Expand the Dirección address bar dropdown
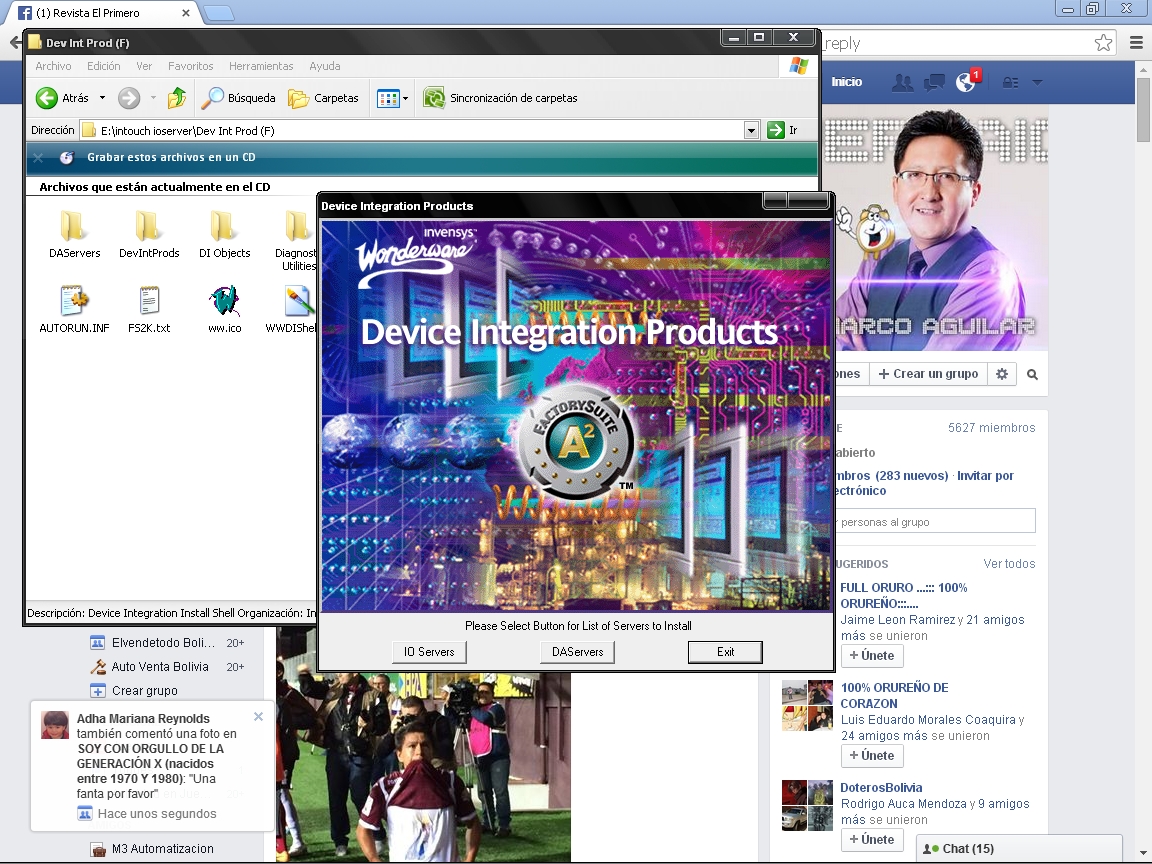The width and height of the screenshot is (1152, 864). point(751,131)
